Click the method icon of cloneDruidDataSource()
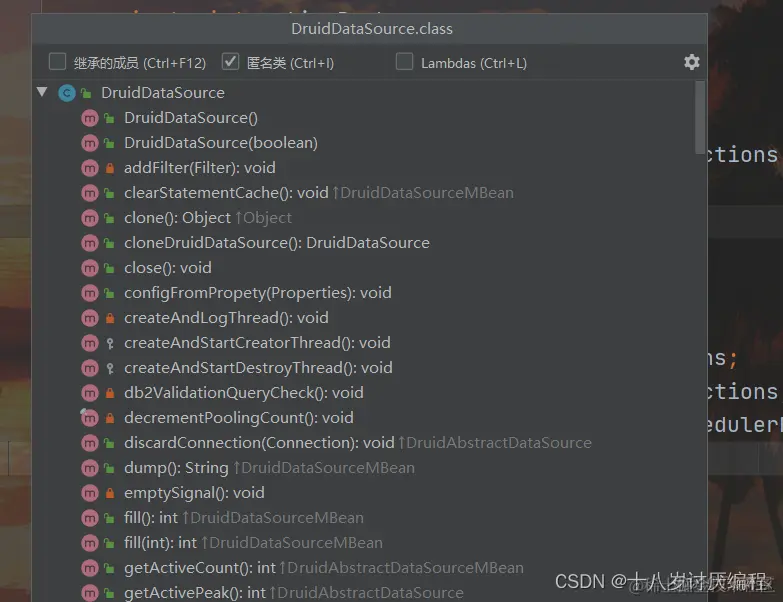The height and width of the screenshot is (602, 783). click(90, 243)
